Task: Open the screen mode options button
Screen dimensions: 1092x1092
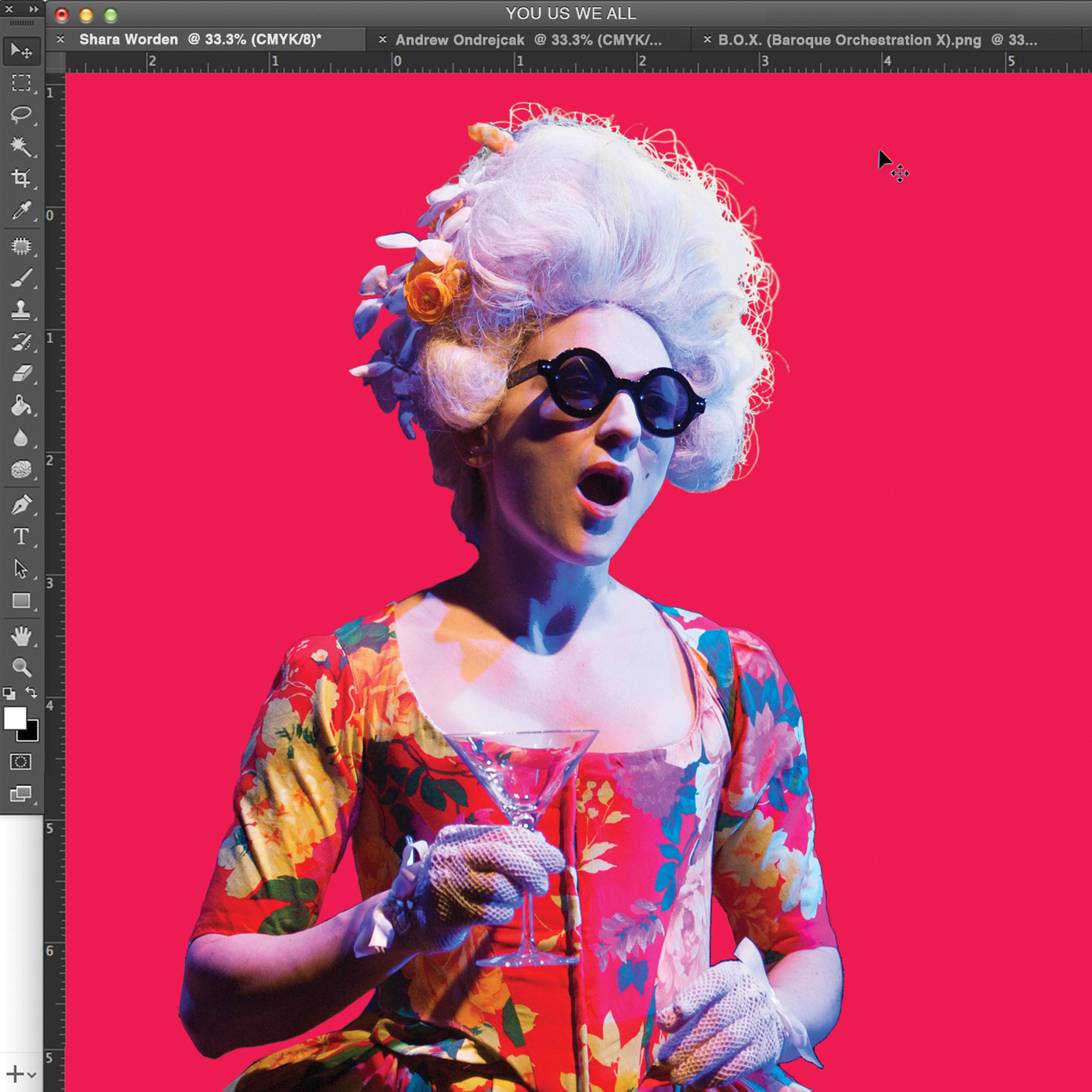Action: 21,794
